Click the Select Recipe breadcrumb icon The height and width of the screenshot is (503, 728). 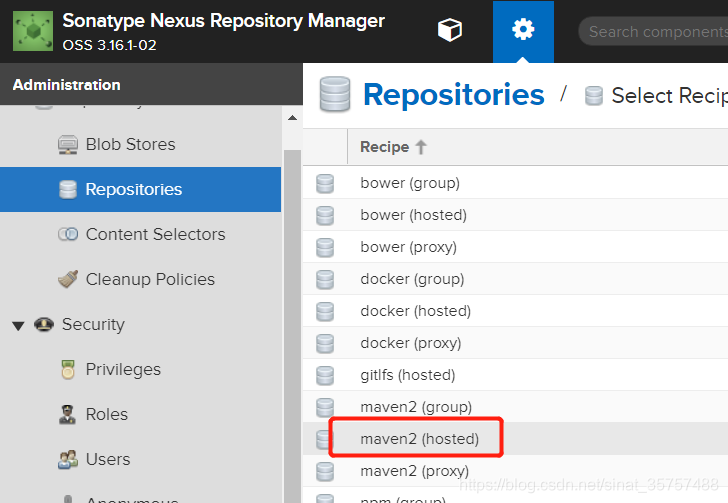point(593,96)
